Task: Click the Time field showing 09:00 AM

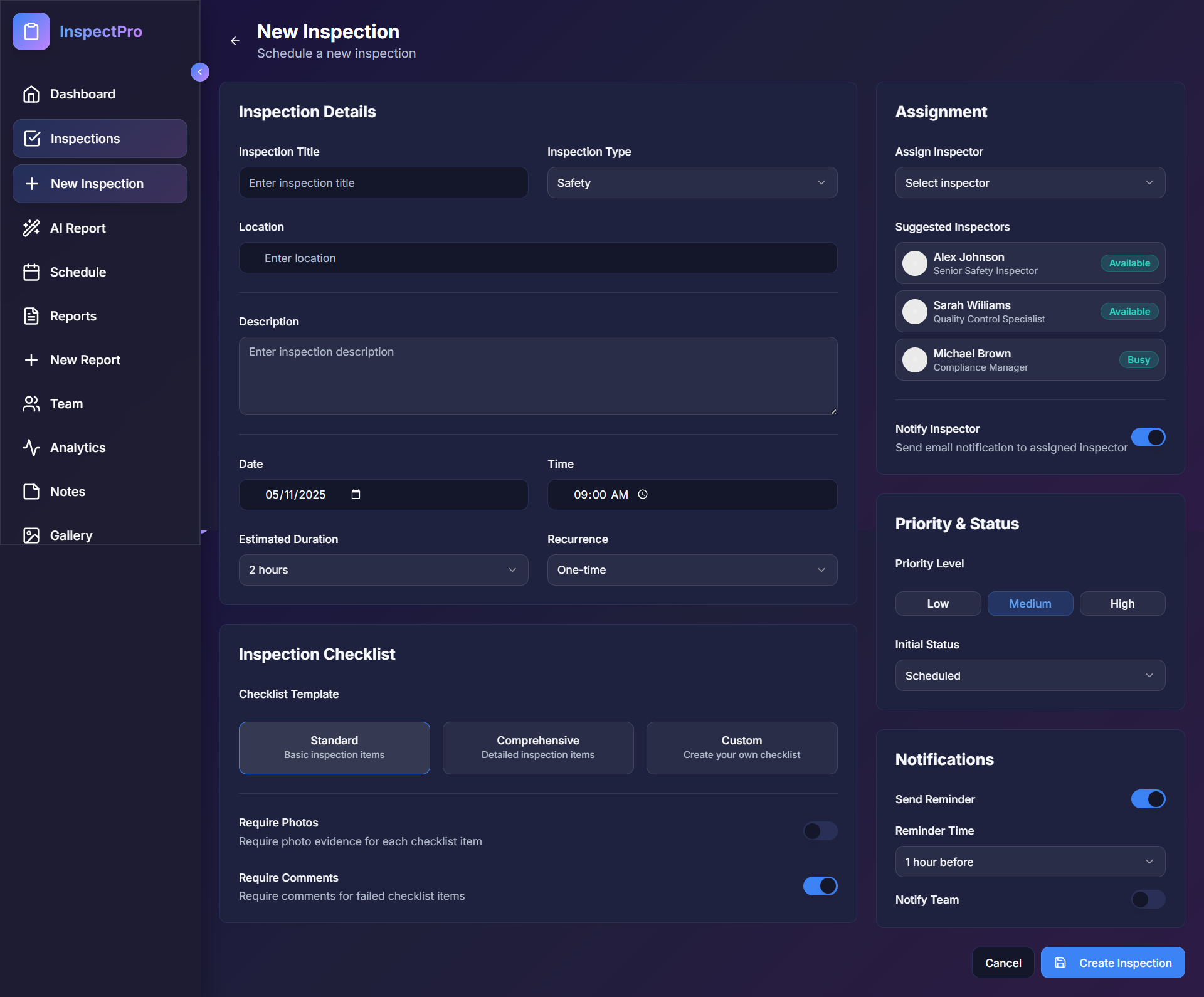Action: coord(692,495)
